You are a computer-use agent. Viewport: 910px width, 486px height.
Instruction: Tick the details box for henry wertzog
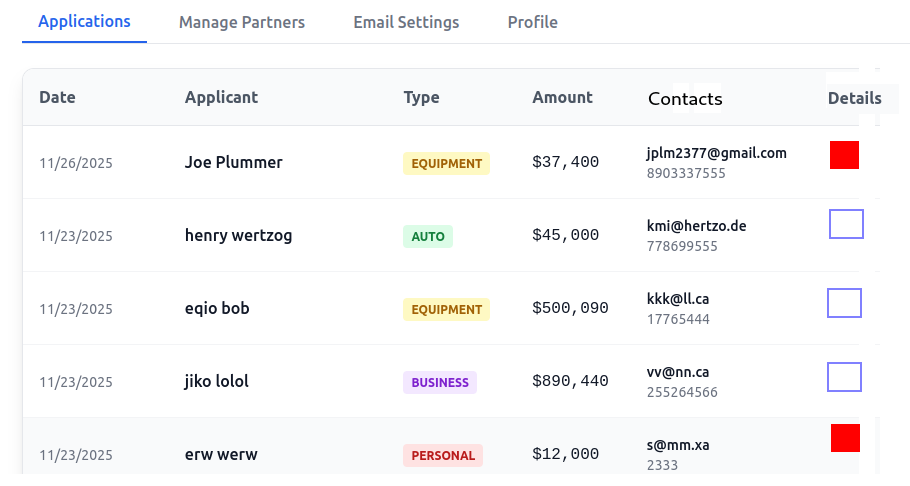[x=846, y=224]
